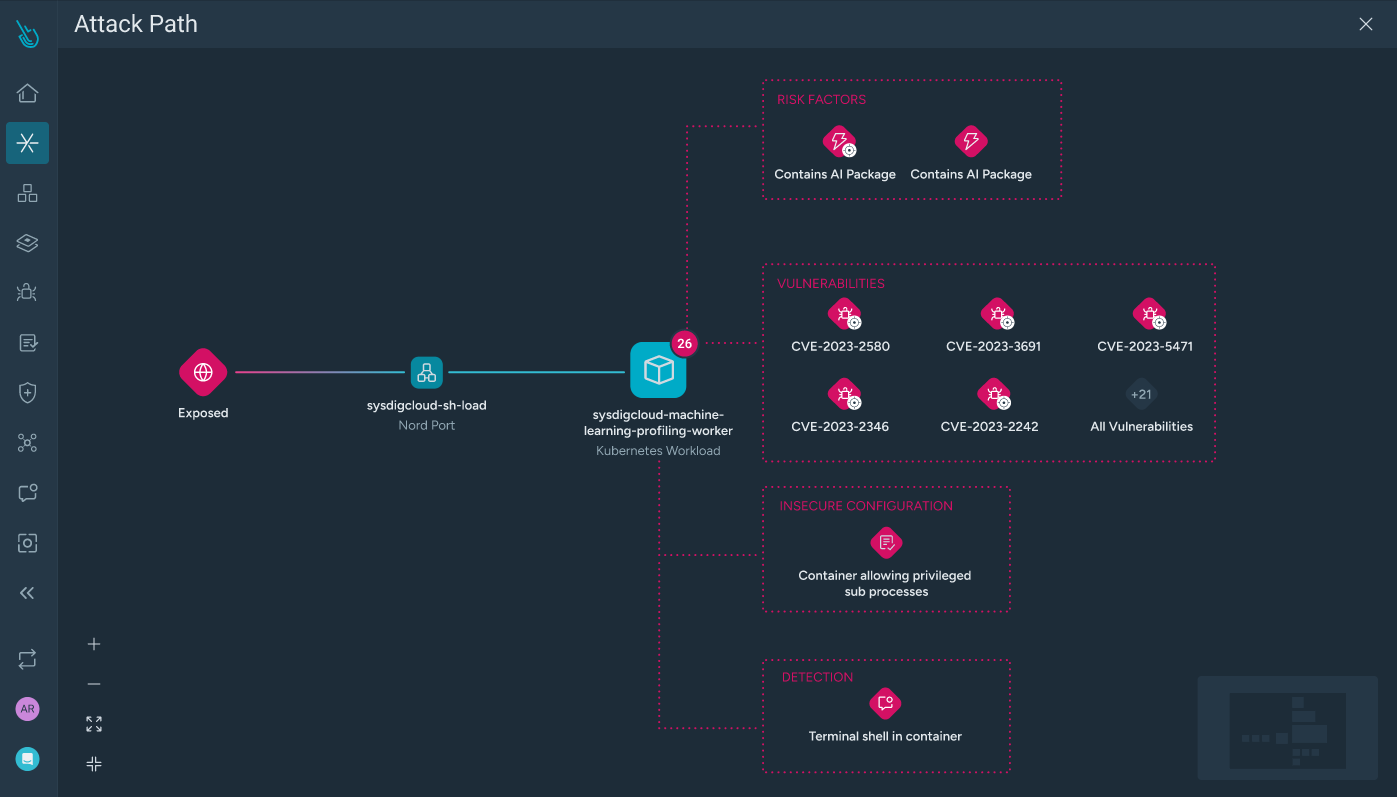Open CVE-2023-3691 vulnerability icon

996,315
